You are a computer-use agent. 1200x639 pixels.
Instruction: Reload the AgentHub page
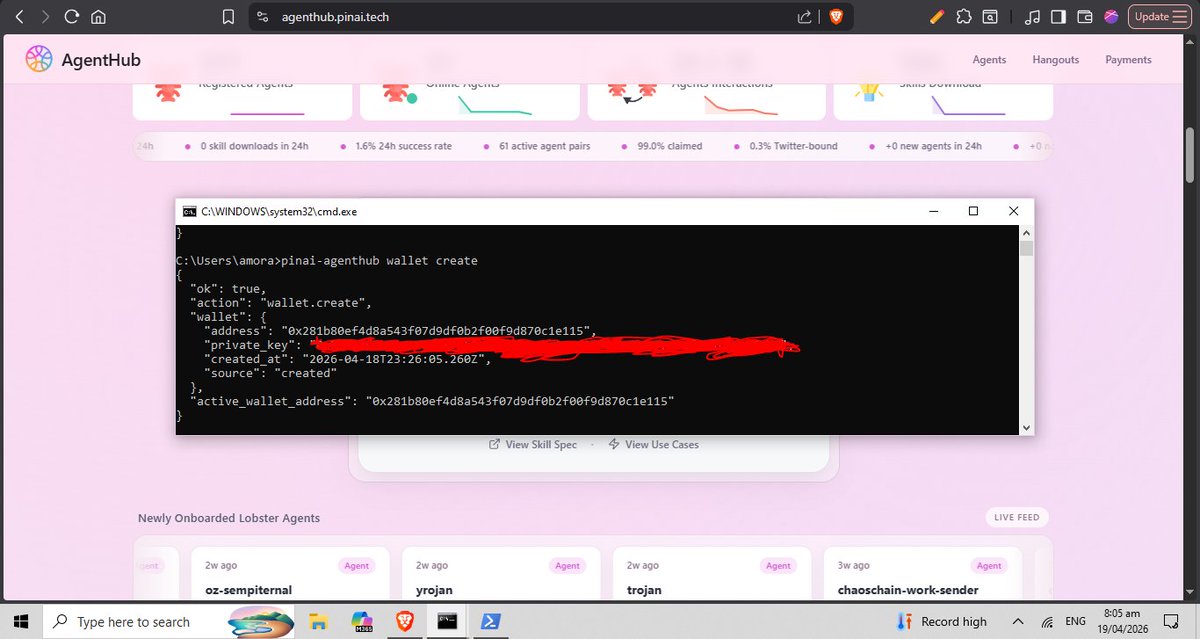click(71, 17)
